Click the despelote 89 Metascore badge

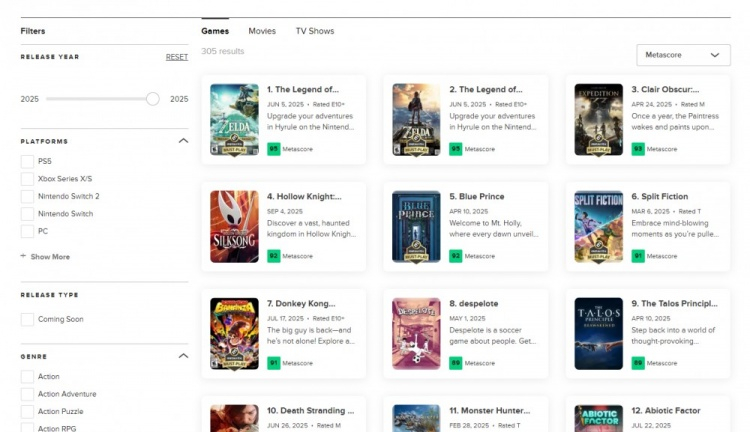coord(456,363)
